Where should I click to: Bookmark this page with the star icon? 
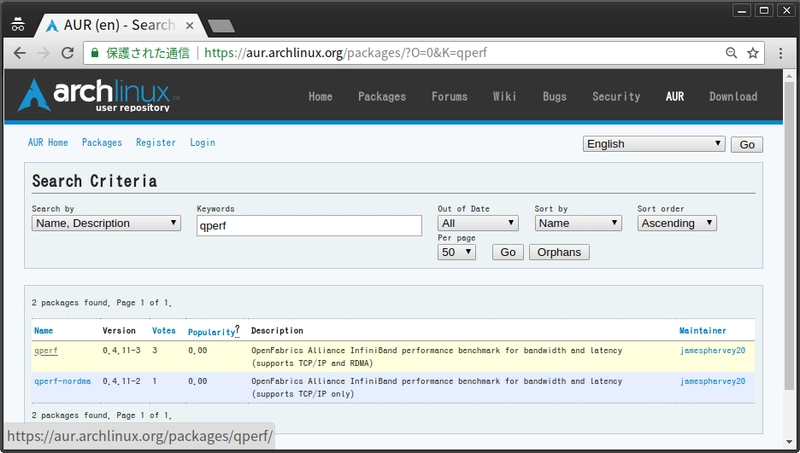753,53
